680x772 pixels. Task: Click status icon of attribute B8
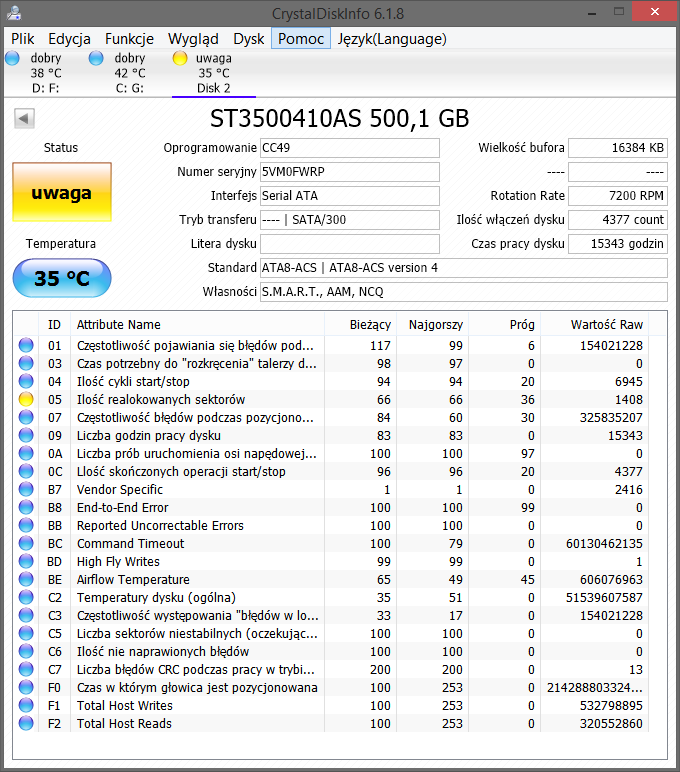[x=26, y=507]
